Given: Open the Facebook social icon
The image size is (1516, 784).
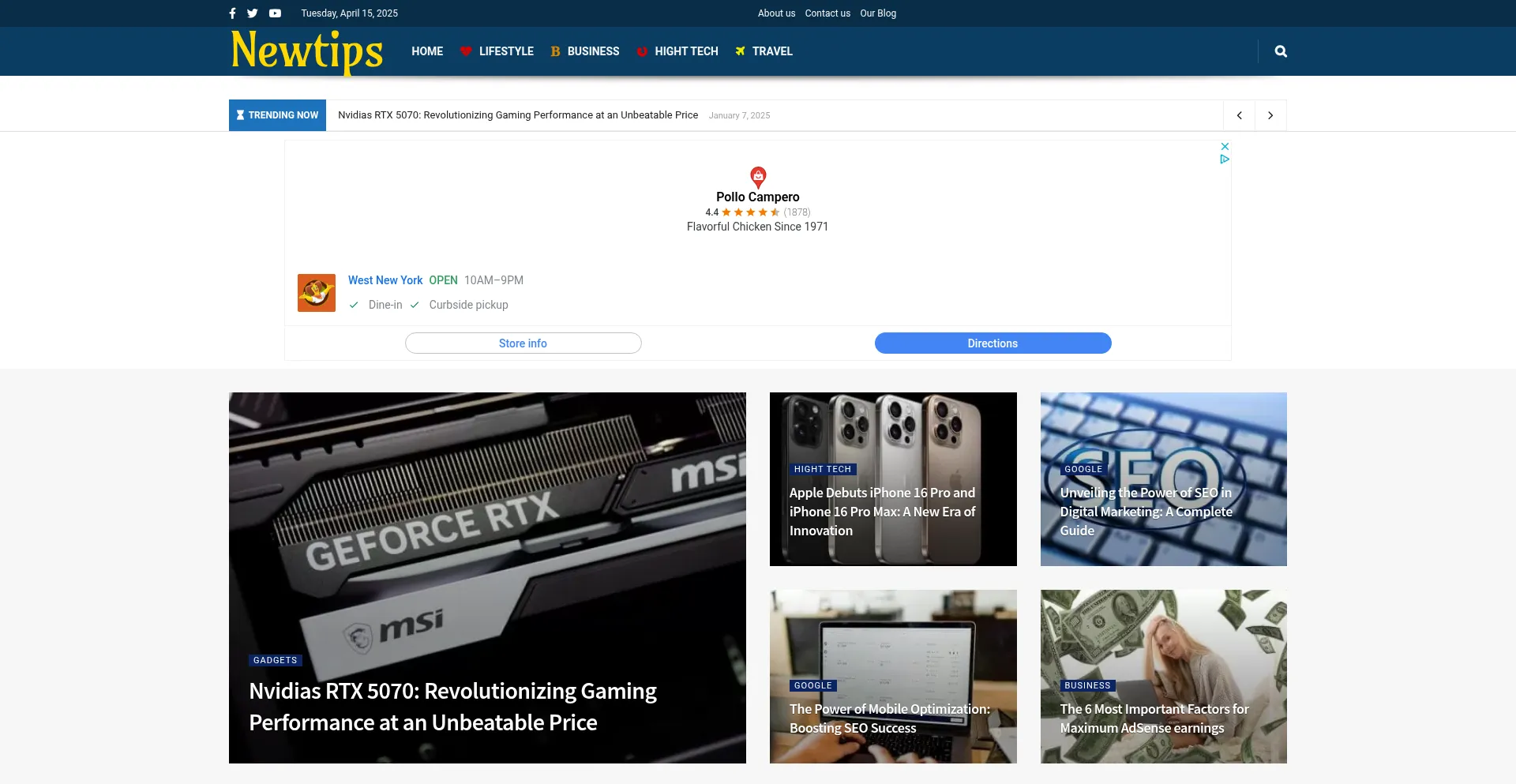Looking at the screenshot, I should pos(232,13).
